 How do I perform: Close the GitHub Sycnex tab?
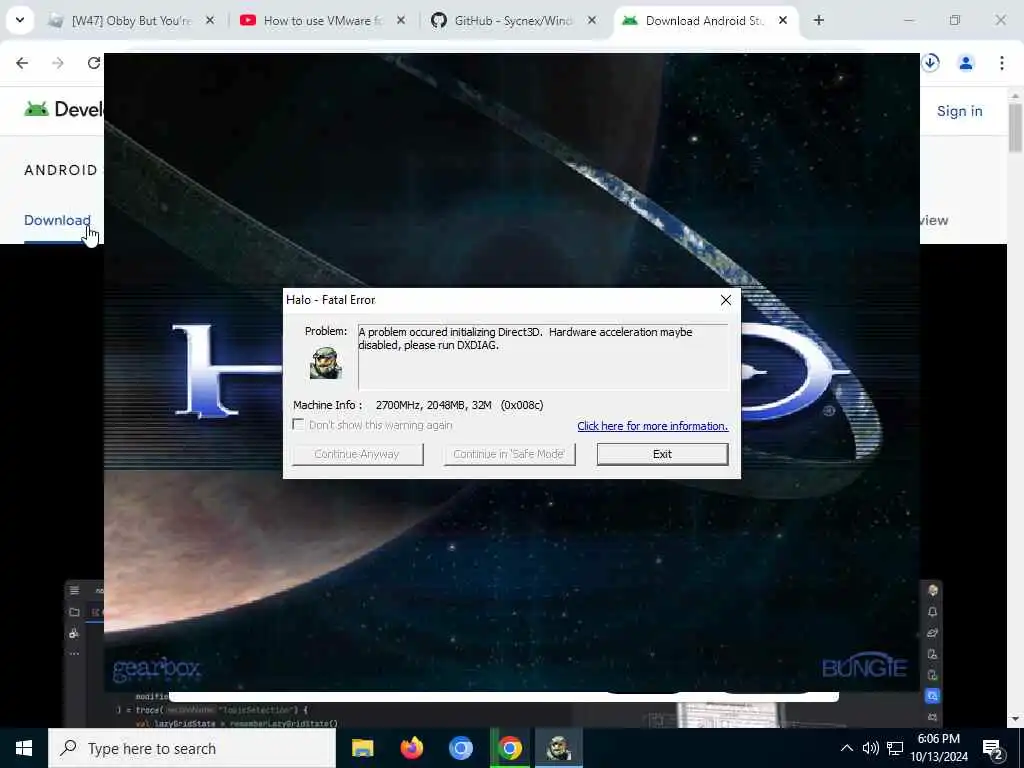coord(592,21)
